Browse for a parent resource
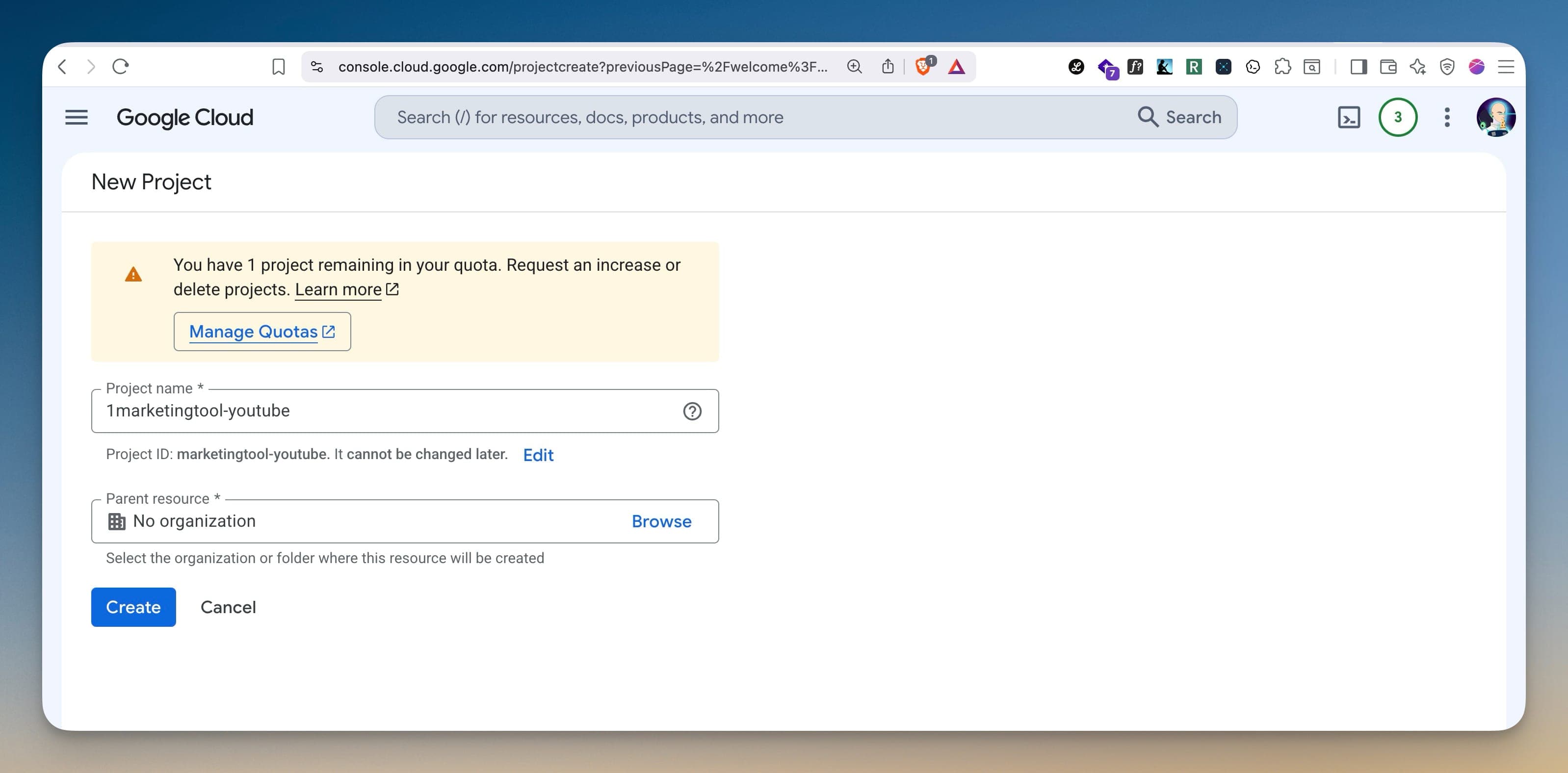The height and width of the screenshot is (773, 1568). [661, 521]
